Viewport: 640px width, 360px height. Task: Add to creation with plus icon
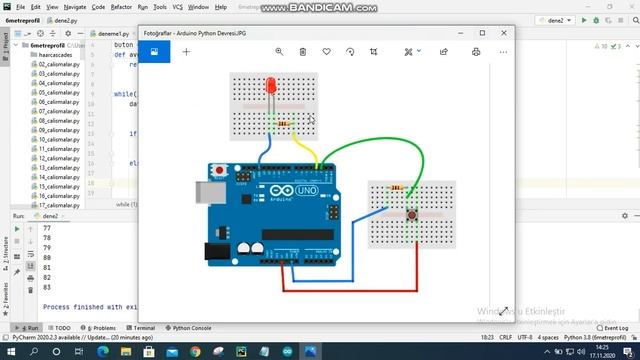tap(186, 52)
